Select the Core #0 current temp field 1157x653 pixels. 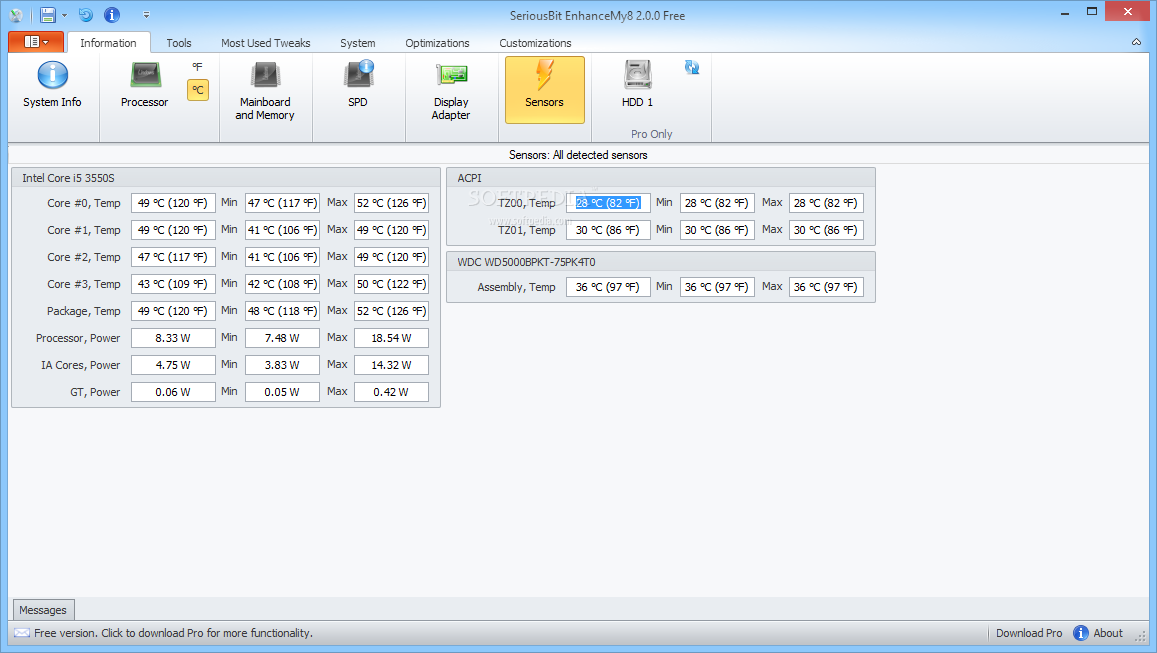(x=173, y=203)
